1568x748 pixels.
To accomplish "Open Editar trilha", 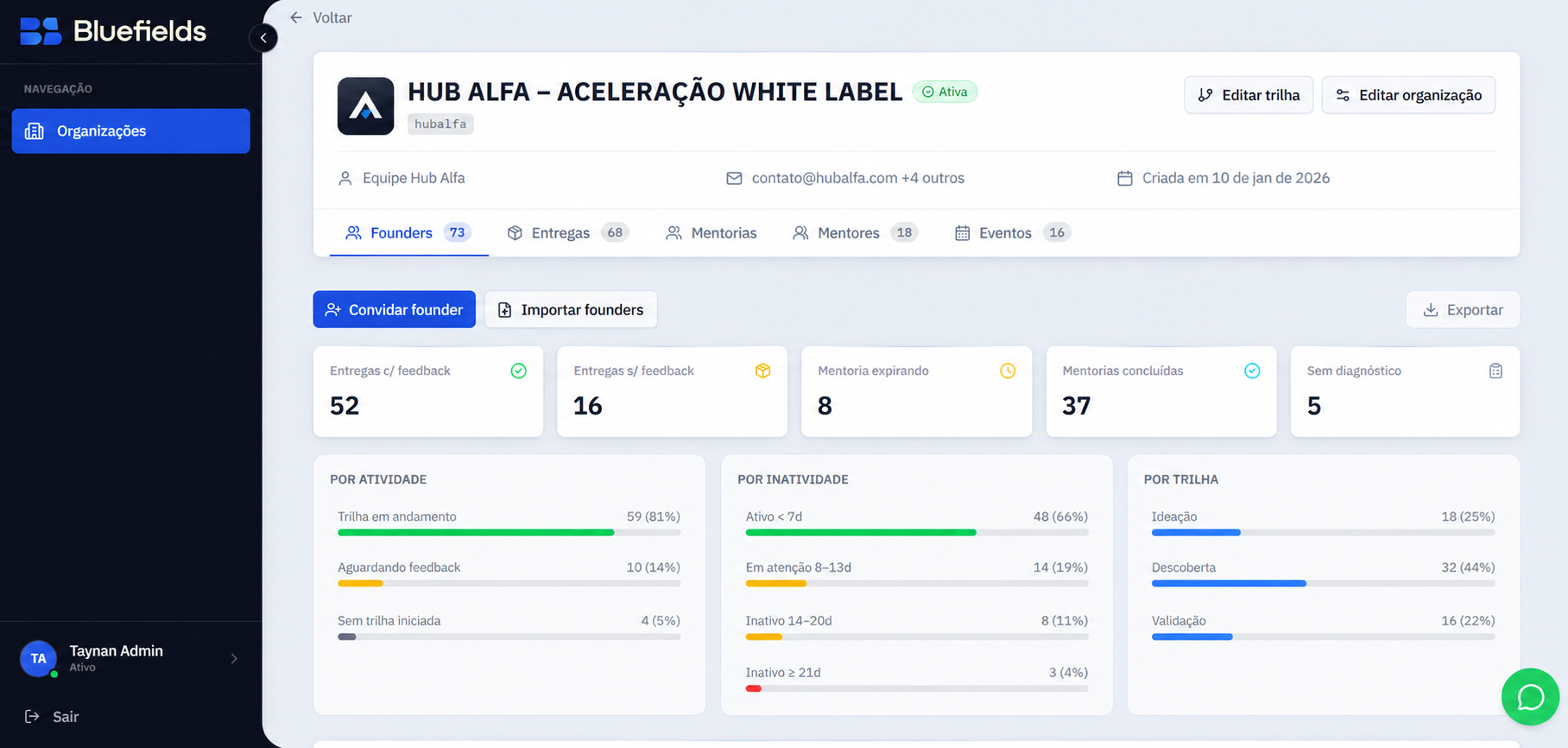I will (x=1249, y=95).
